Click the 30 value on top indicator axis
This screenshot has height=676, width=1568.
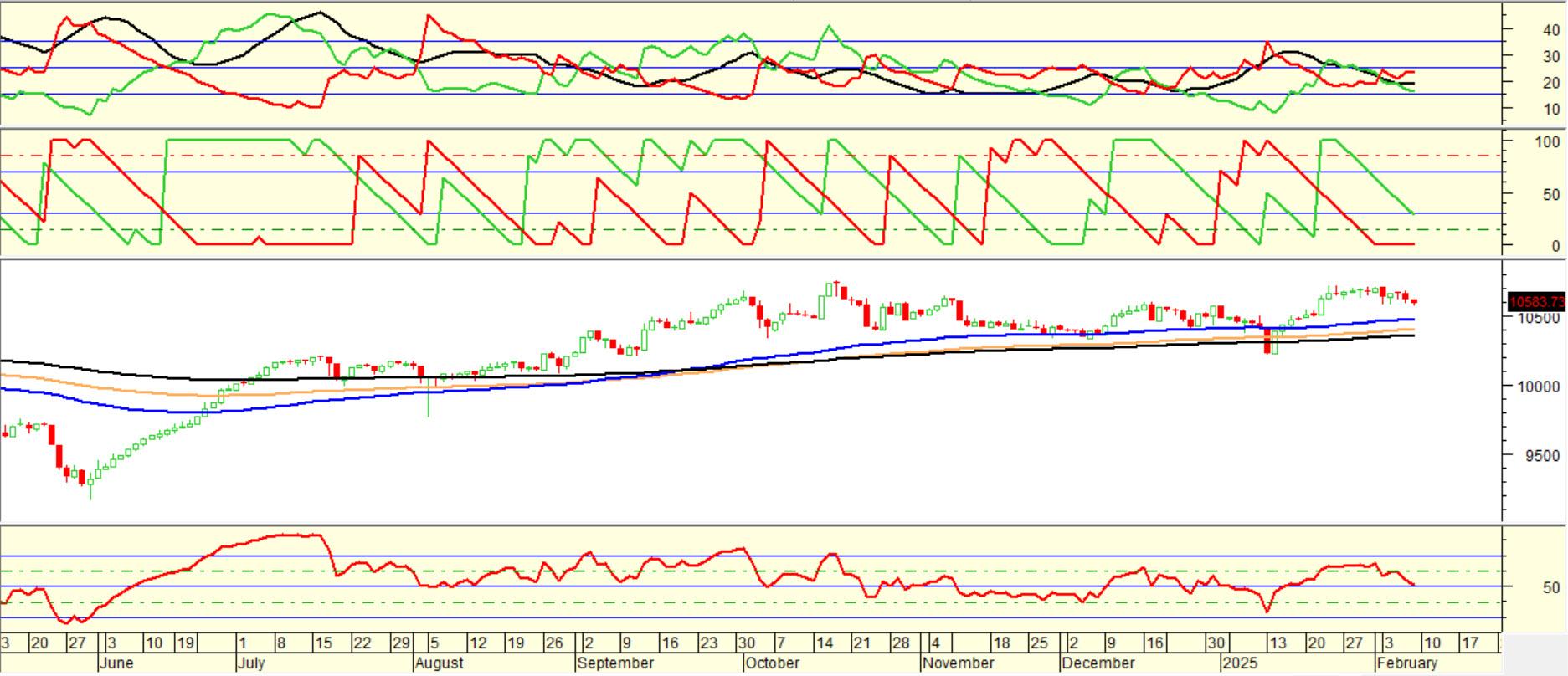[1550, 57]
